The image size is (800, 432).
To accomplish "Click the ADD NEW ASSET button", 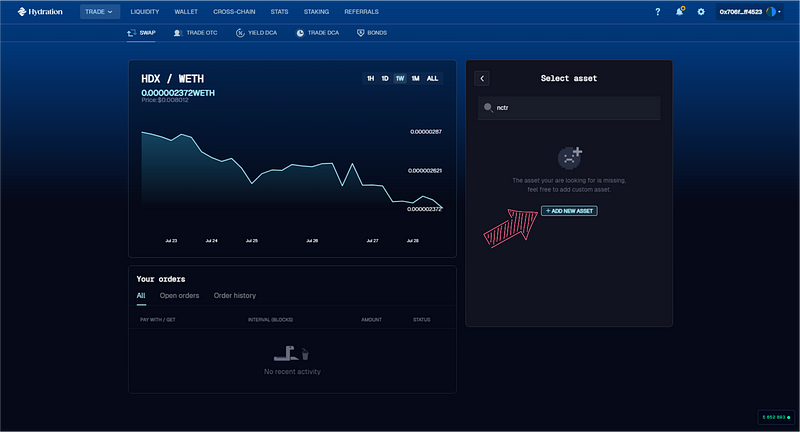I will [x=569, y=211].
